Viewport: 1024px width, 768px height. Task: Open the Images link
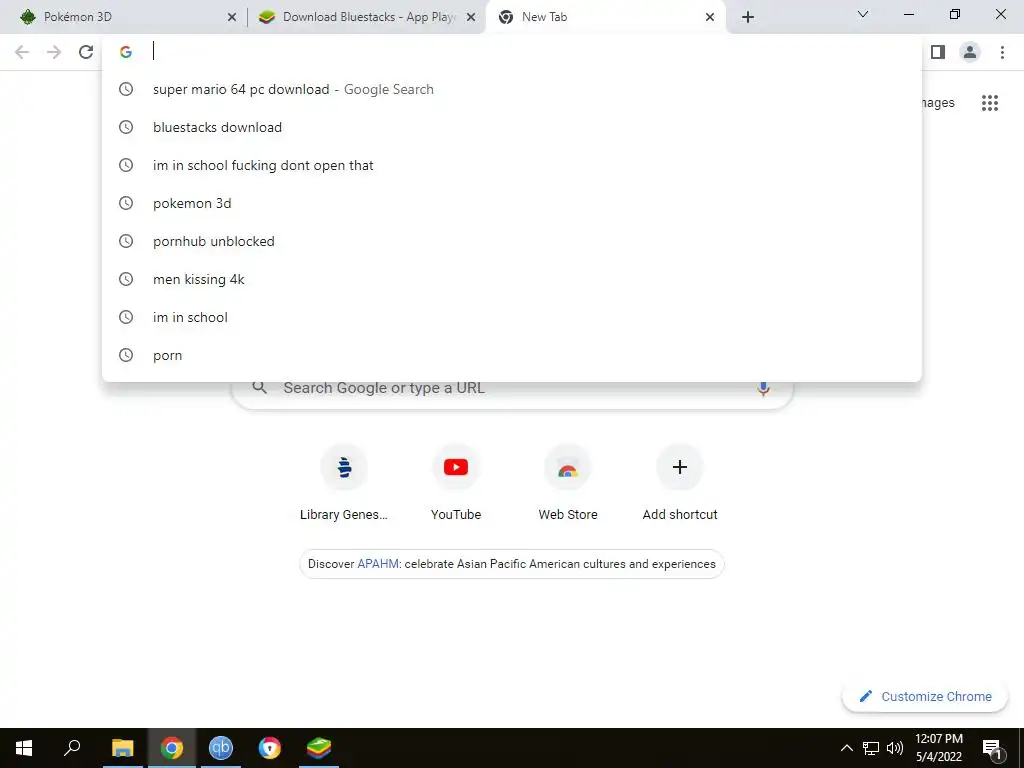[x=938, y=103]
